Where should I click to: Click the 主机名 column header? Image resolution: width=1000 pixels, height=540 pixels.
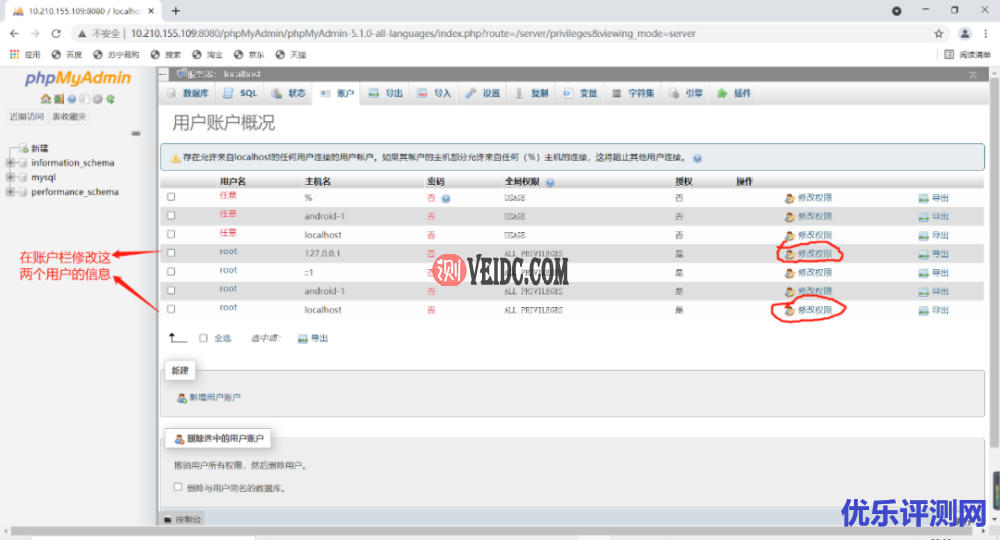318,182
